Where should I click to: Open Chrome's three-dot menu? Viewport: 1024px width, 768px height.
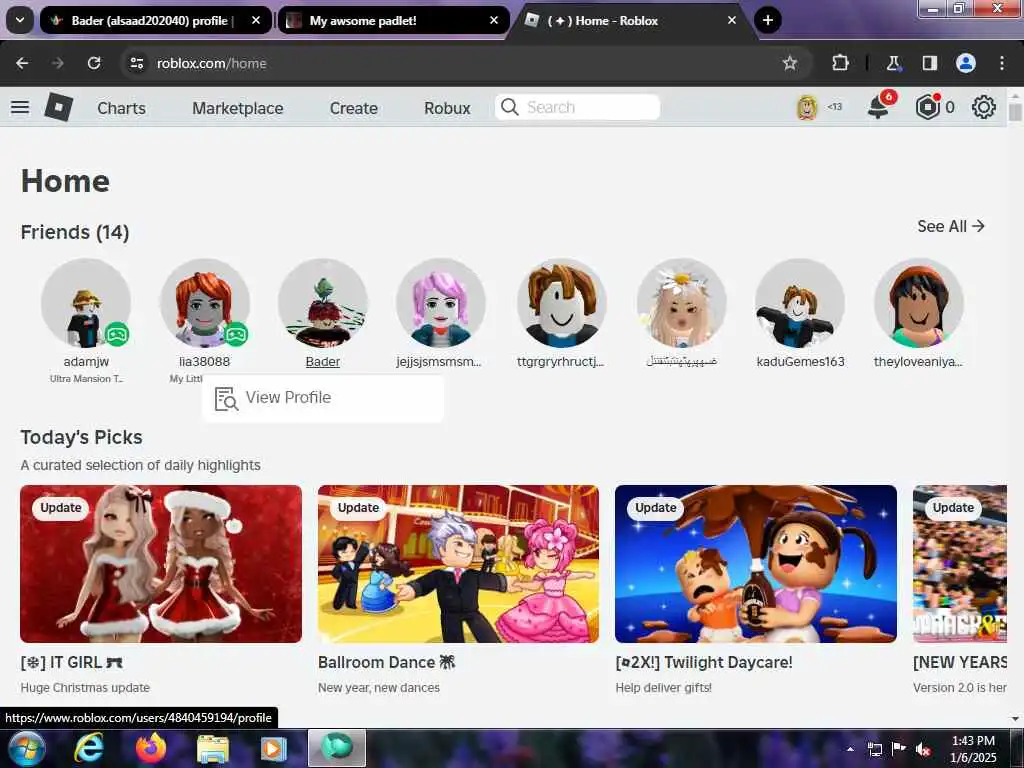(1002, 63)
